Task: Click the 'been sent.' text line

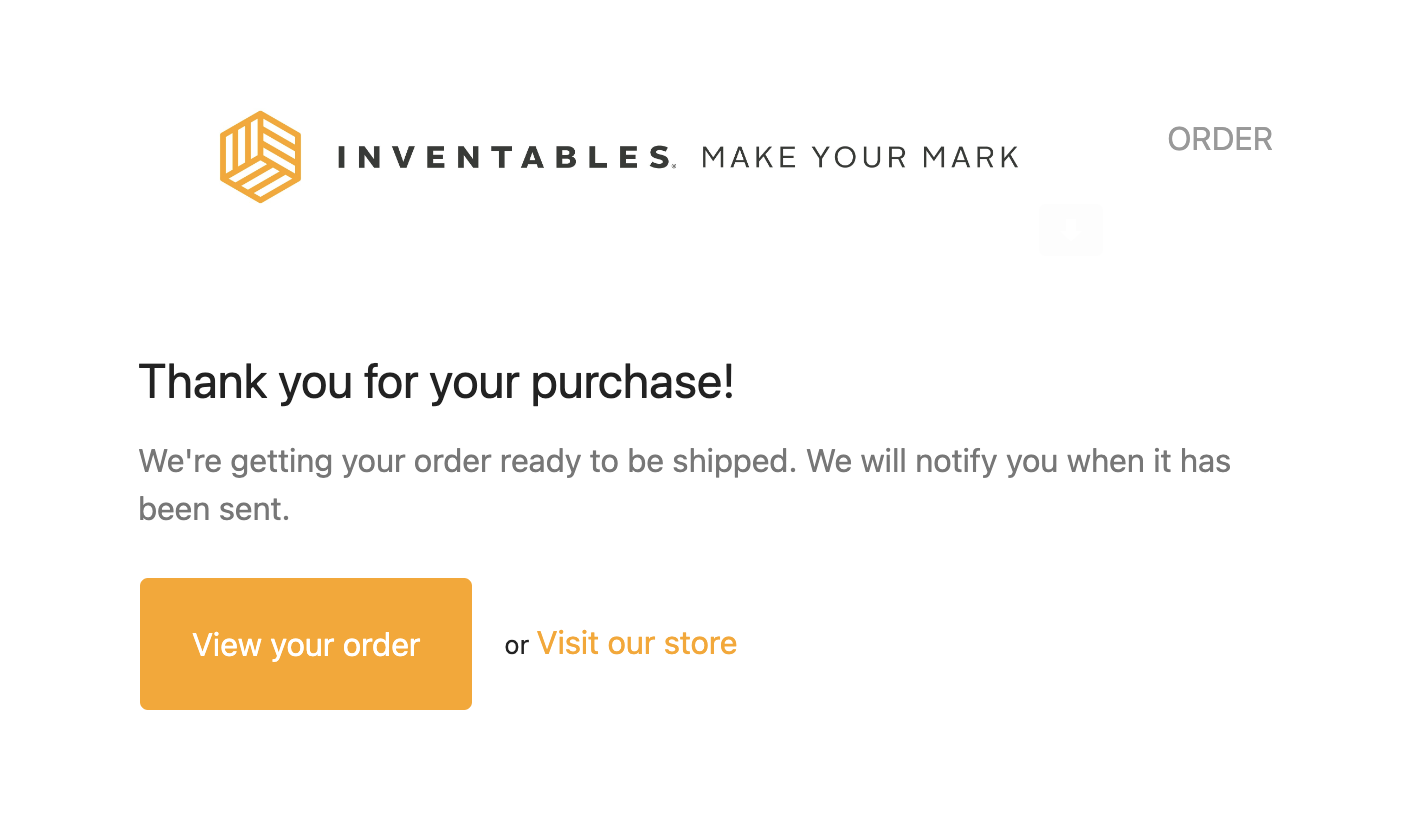Action: click(214, 510)
